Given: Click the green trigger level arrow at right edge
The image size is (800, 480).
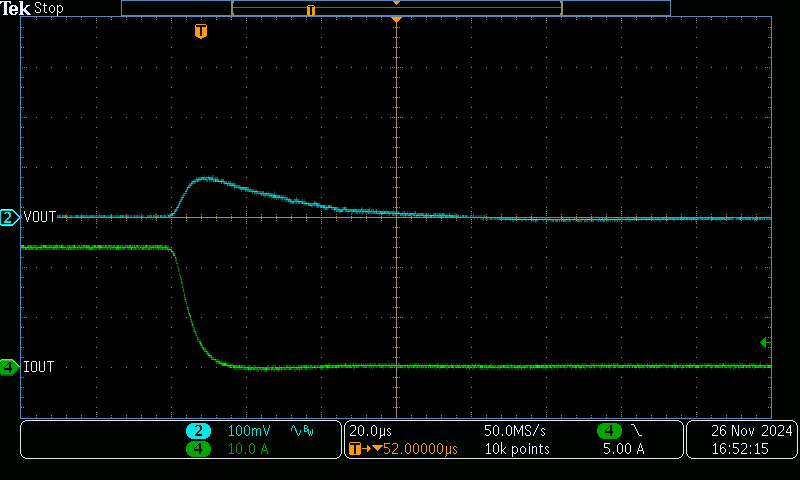Looking at the screenshot, I should (765, 343).
